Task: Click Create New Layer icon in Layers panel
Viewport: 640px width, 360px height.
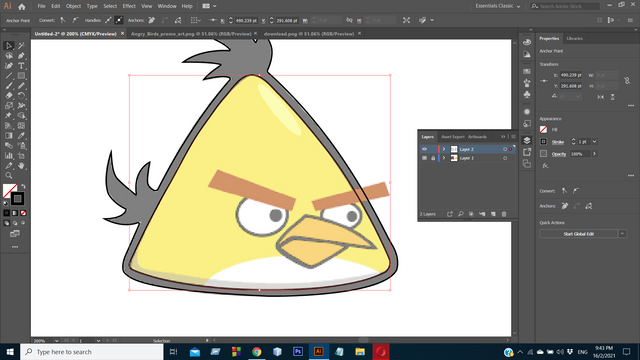Action: [493, 214]
